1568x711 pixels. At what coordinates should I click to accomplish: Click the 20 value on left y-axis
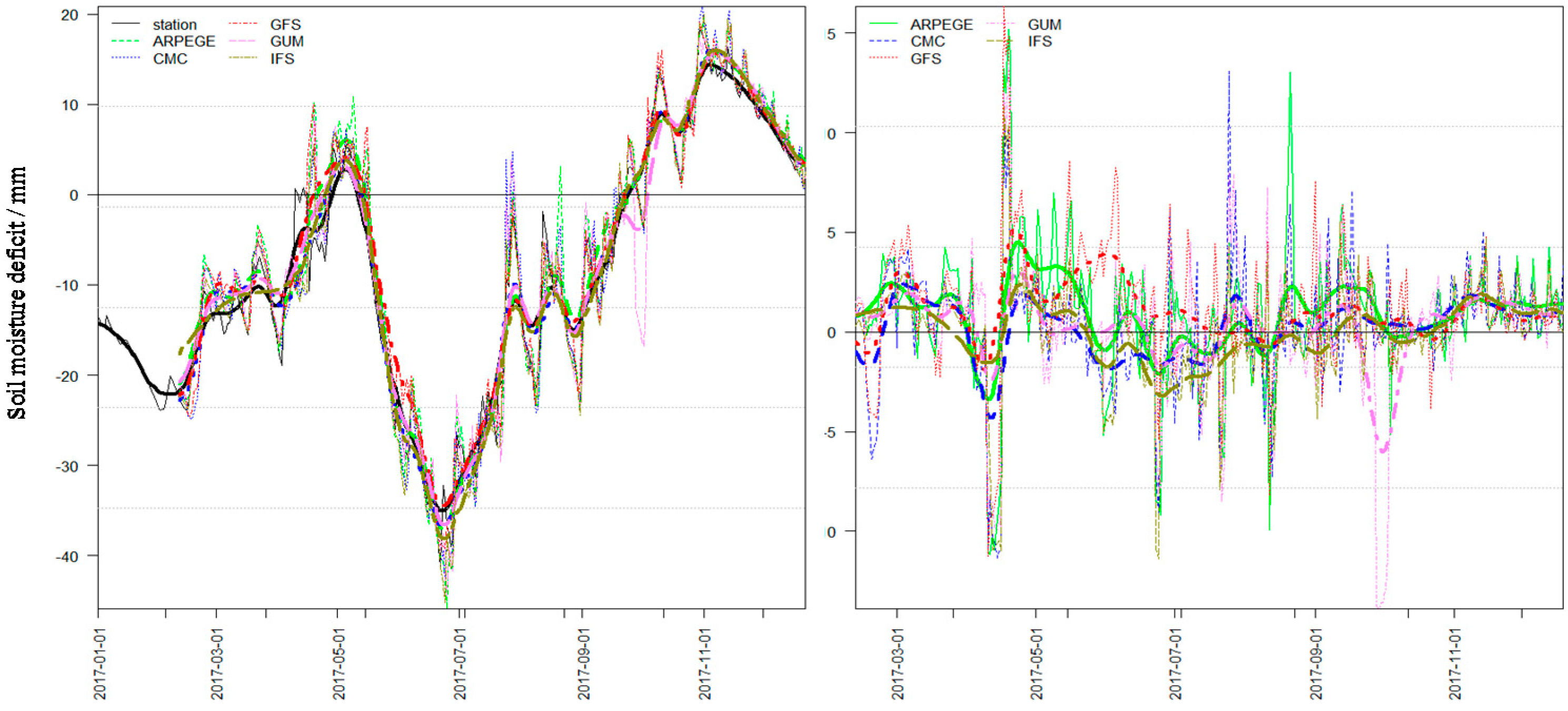70,15
